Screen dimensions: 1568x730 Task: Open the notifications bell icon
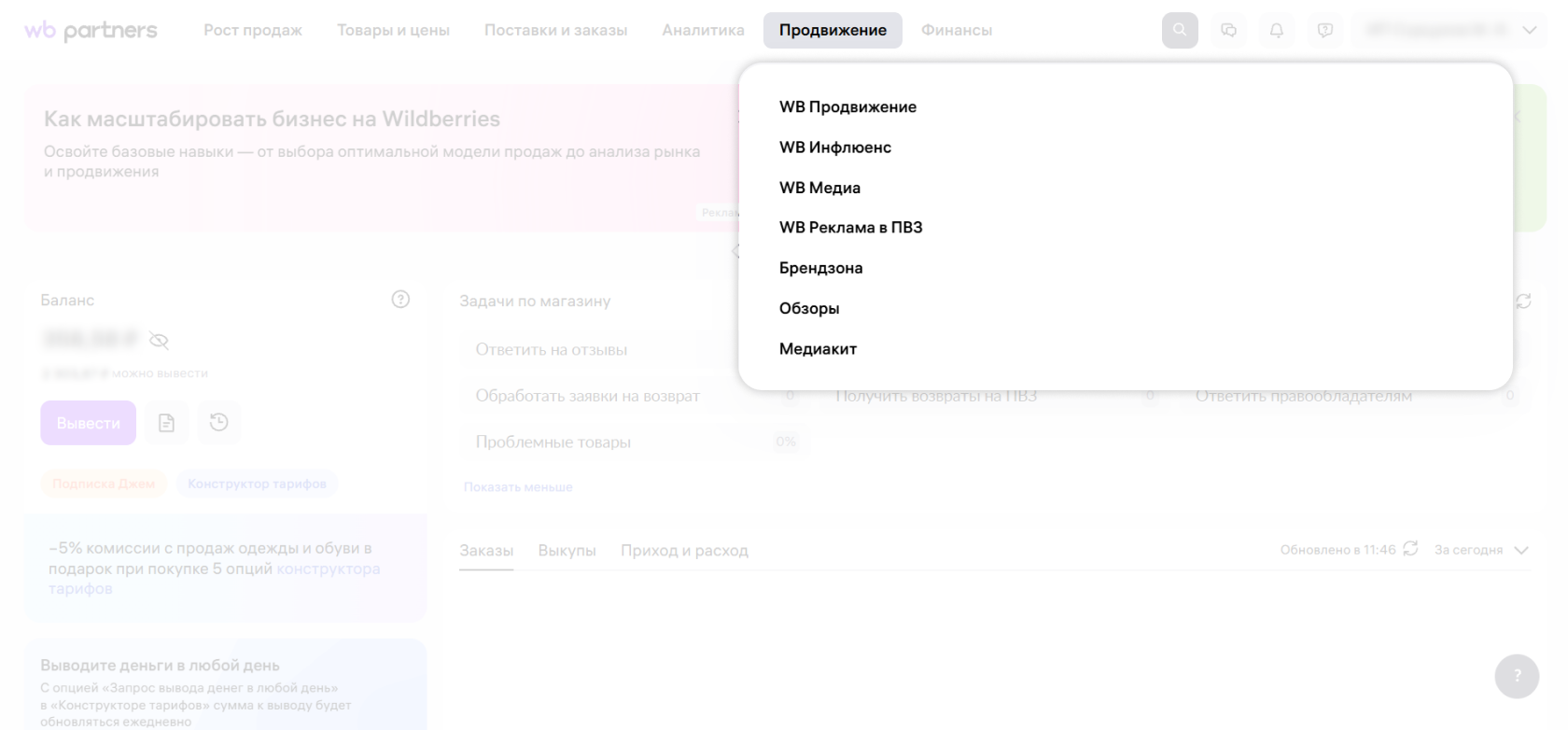1277,30
